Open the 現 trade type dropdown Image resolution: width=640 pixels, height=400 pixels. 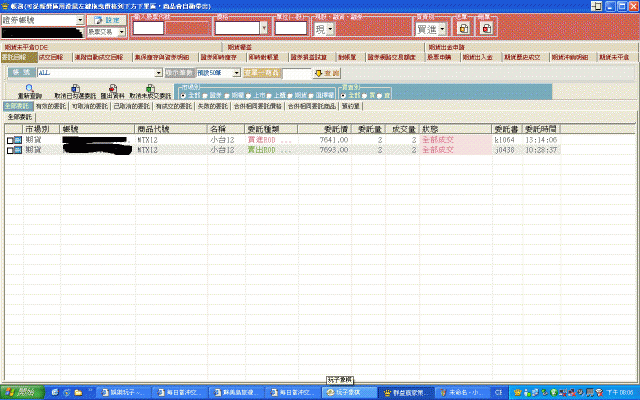pyautogui.click(x=330, y=29)
